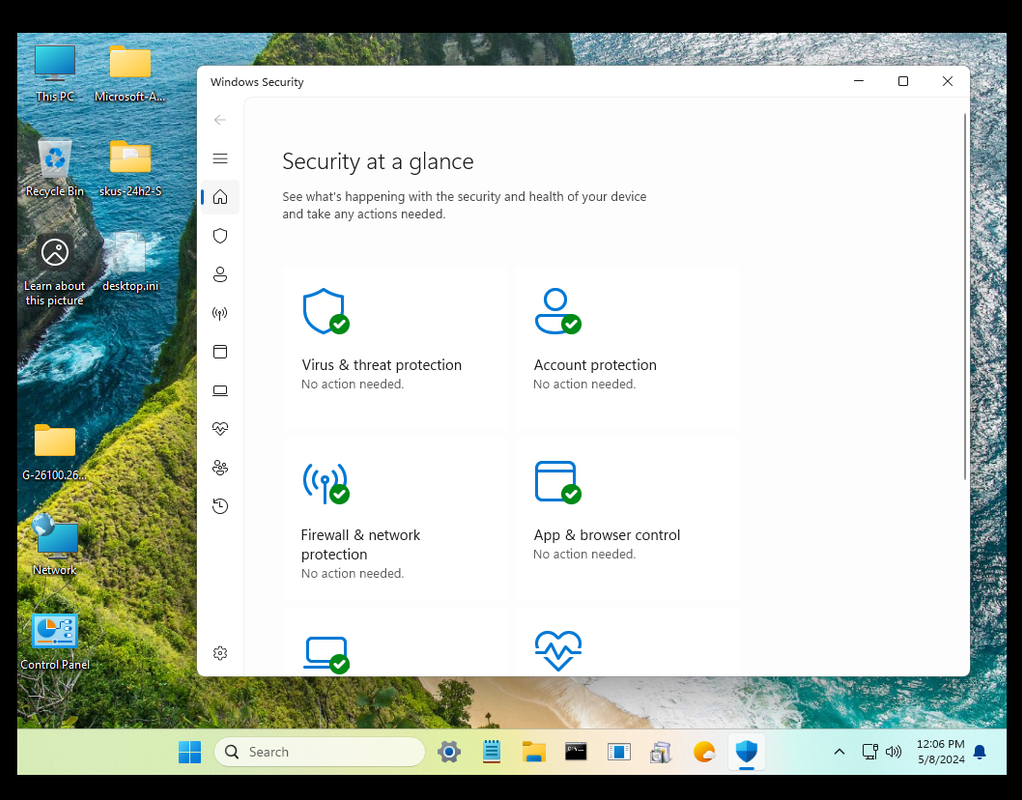Click the Device health heart tile icon
This screenshot has width=1022, height=800.
click(558, 650)
